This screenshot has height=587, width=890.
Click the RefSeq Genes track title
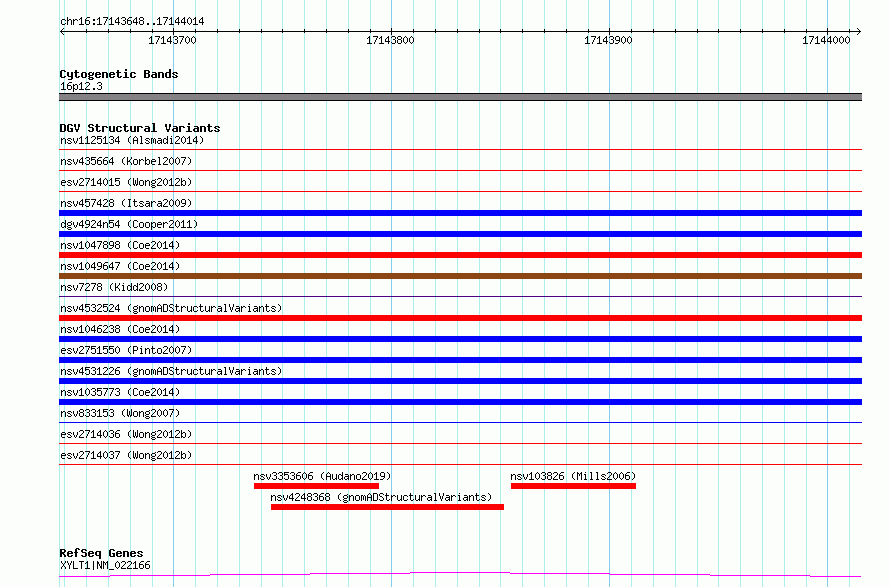tap(101, 553)
